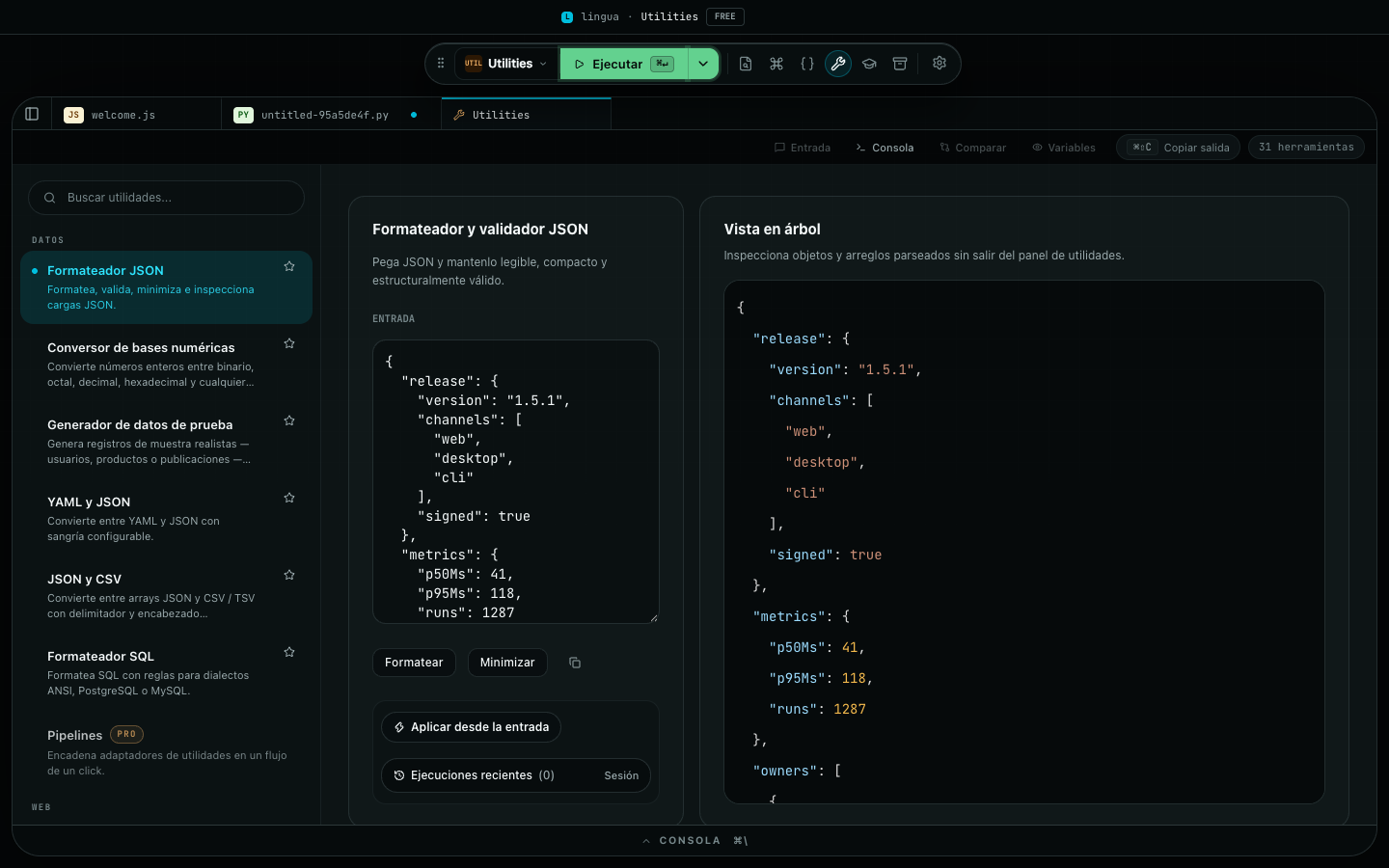Click the FREE plan badge
The image size is (1389, 868).
(725, 16)
